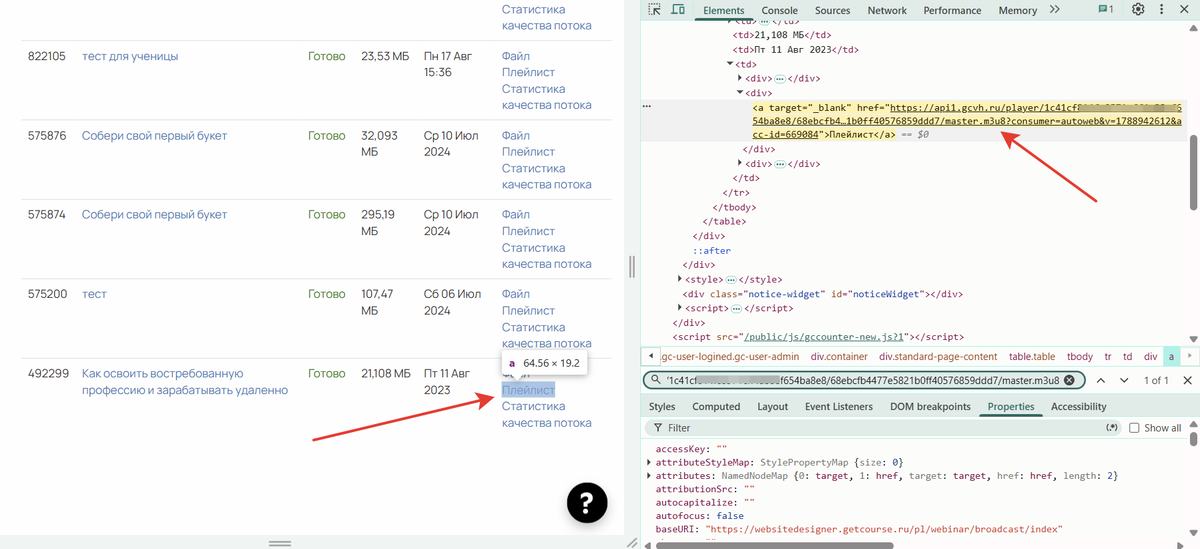Click the round question-mark help button
1200x549 pixels.
(587, 503)
